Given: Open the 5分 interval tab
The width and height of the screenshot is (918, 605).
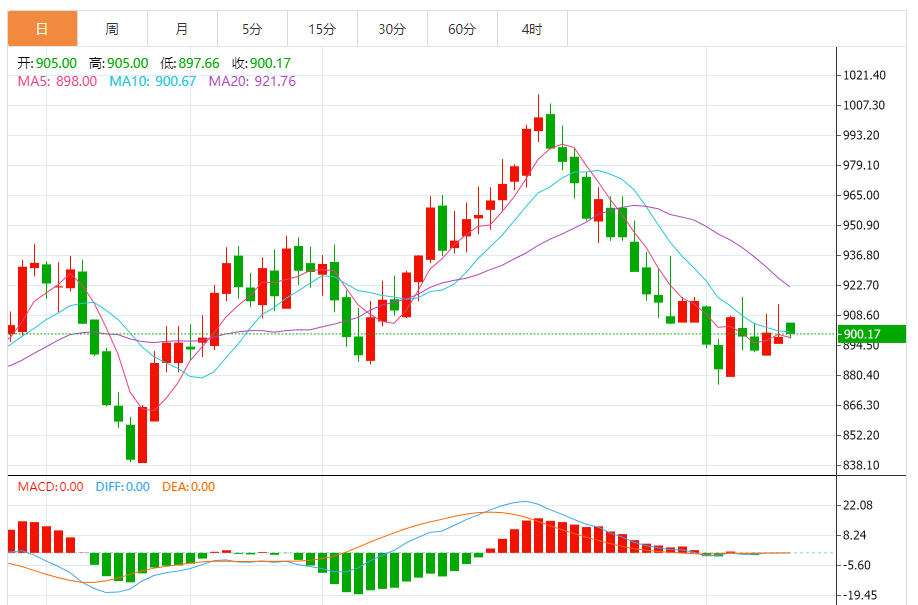Looking at the screenshot, I should point(252,29).
